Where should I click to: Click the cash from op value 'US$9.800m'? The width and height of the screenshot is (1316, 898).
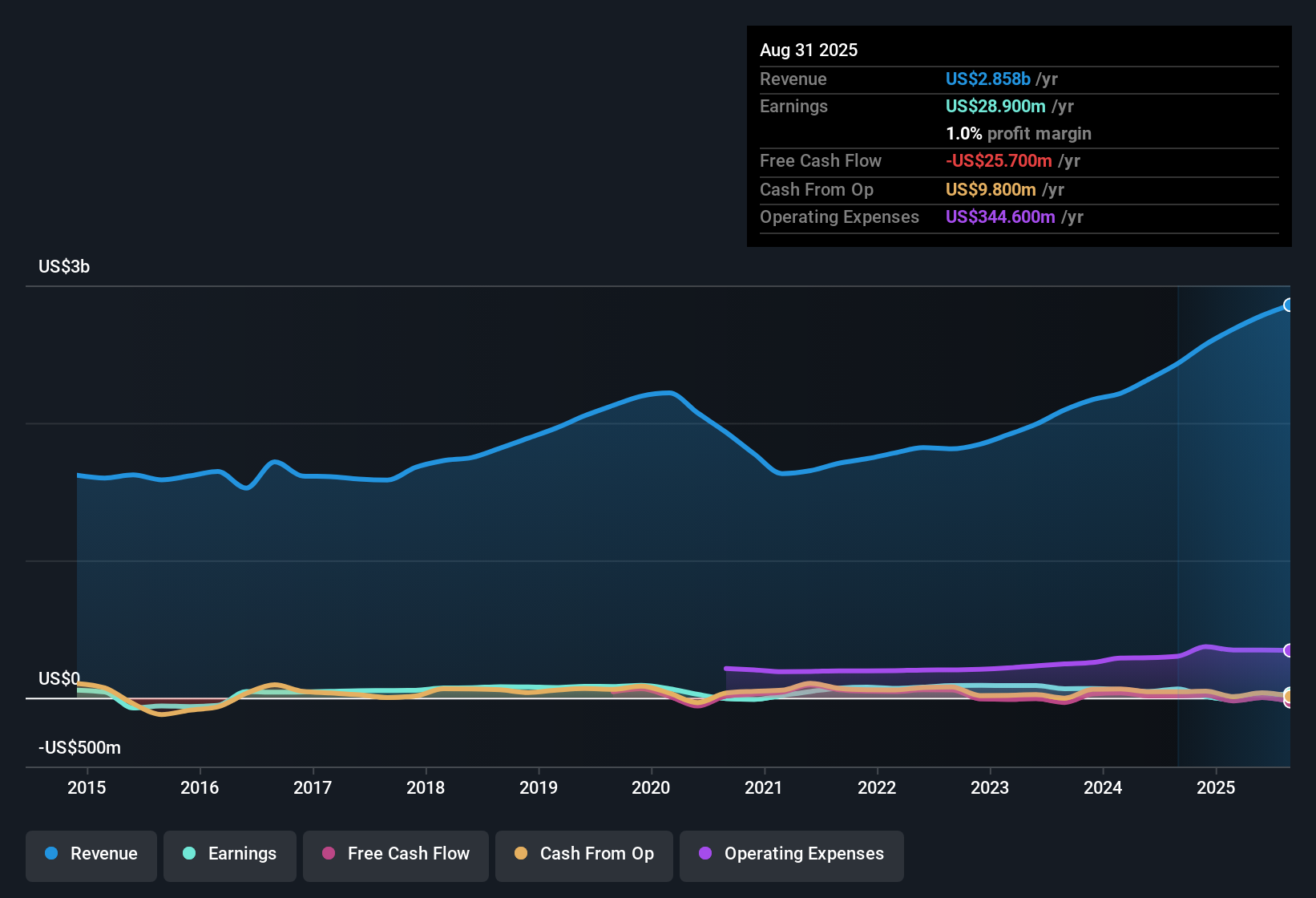(x=991, y=189)
